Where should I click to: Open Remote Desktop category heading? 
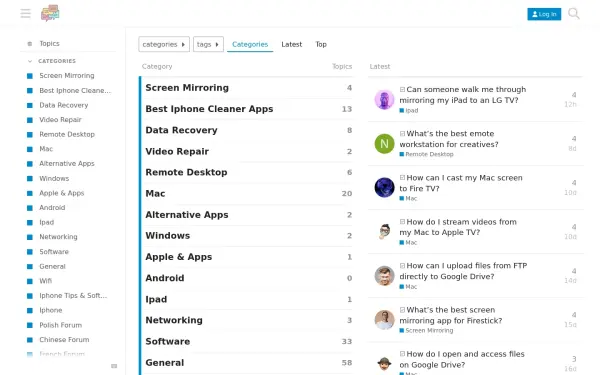[x=186, y=173]
